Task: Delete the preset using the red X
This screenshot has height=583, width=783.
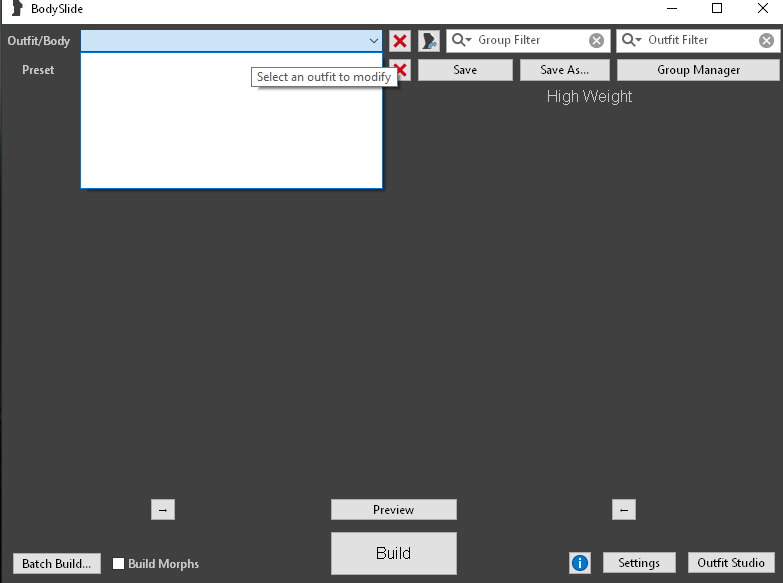Action: [x=402, y=70]
